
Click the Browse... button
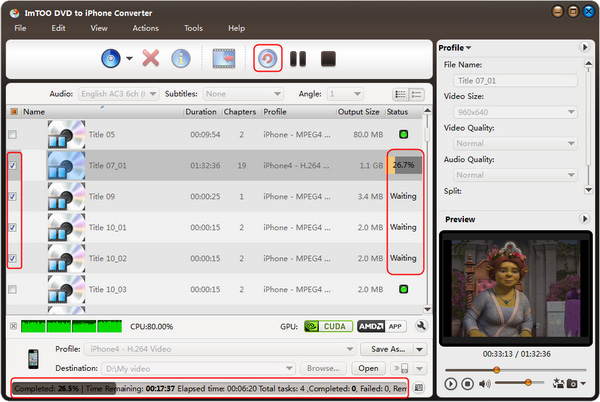(323, 368)
